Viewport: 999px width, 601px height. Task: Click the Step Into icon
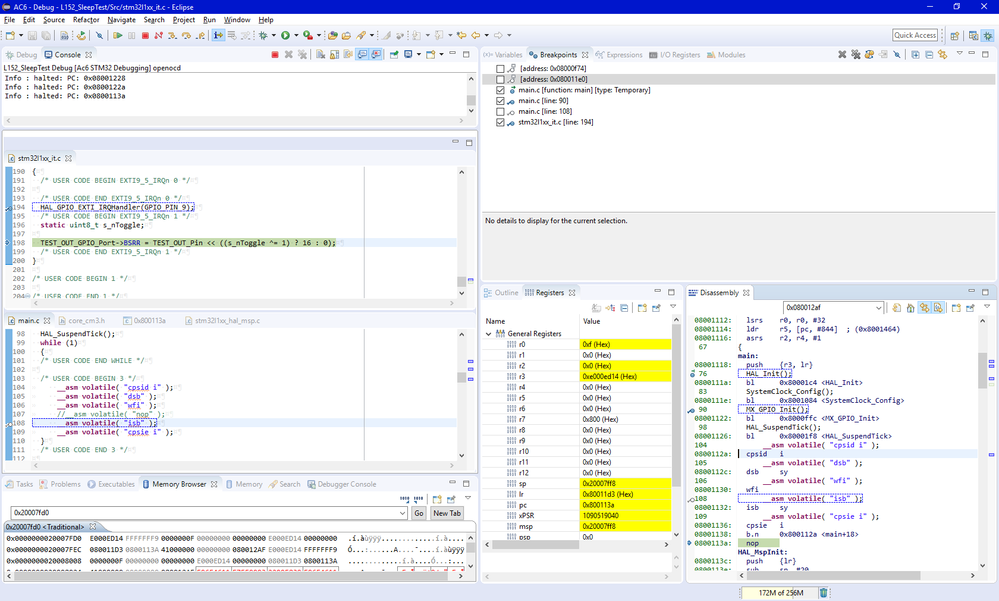(172, 36)
